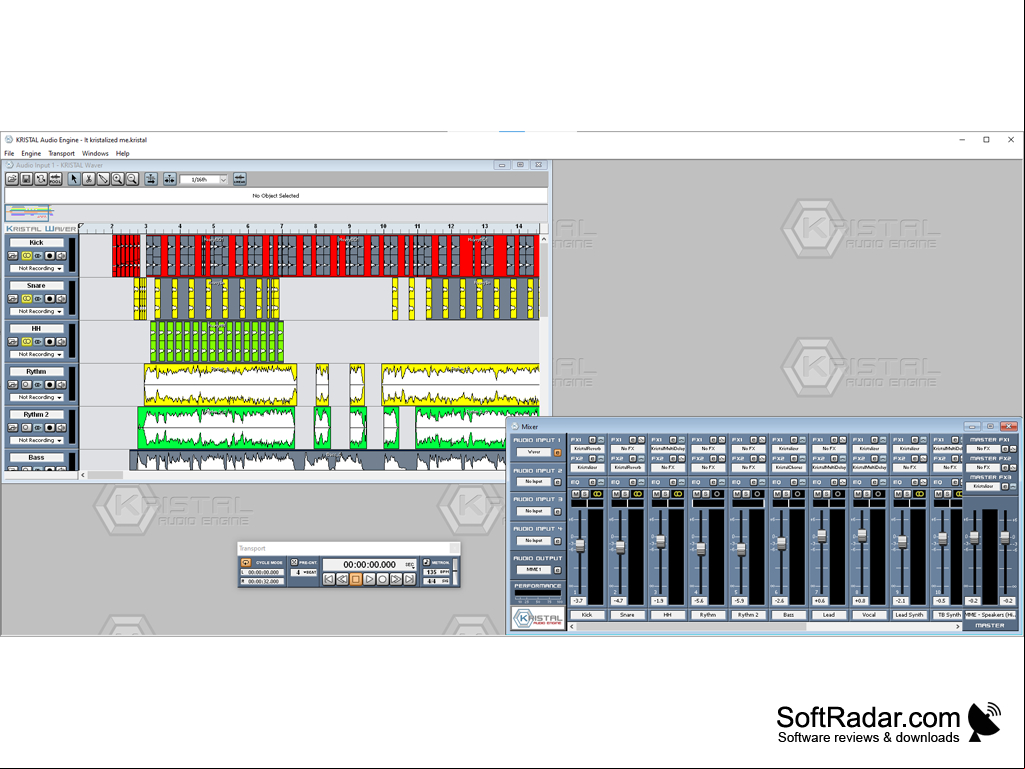
Task: Open Audio Input 1 Waver selector
Action: 533,452
